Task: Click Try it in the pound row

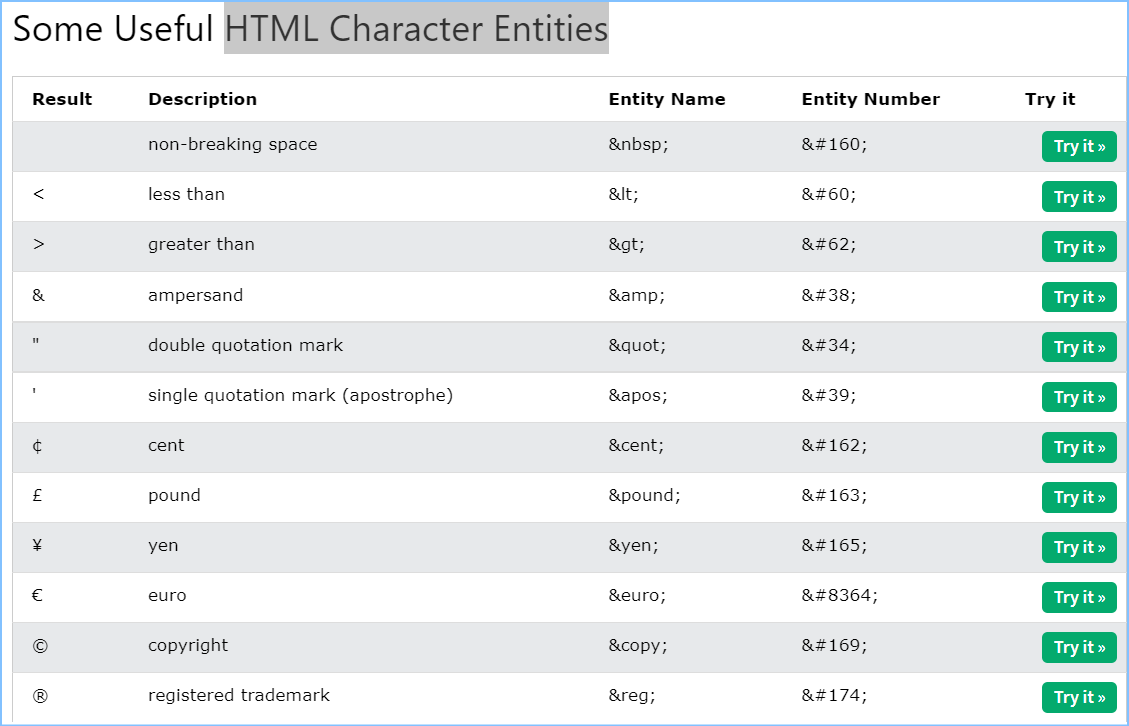Action: tap(1079, 497)
